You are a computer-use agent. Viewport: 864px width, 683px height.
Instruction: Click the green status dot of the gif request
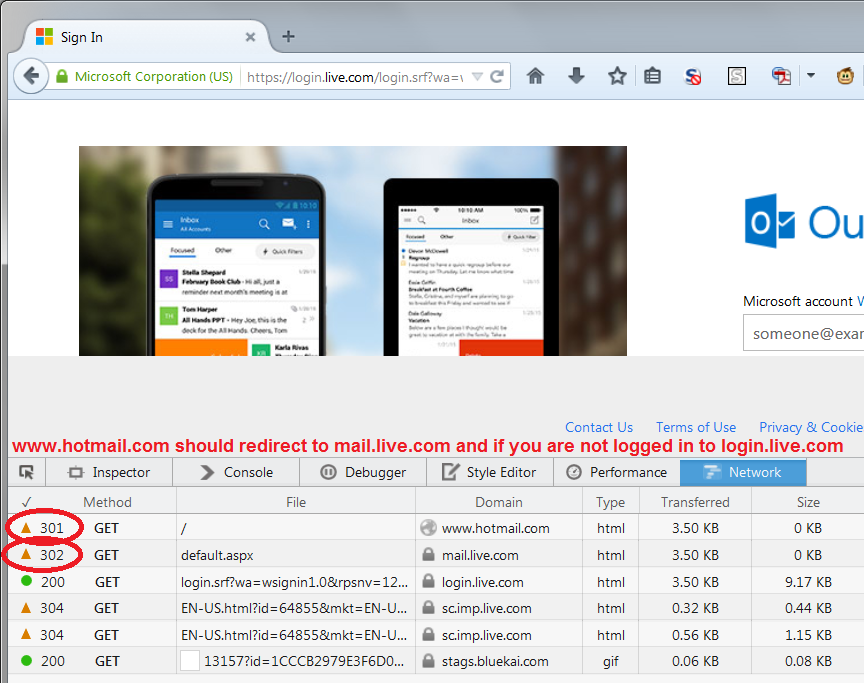coord(26,660)
